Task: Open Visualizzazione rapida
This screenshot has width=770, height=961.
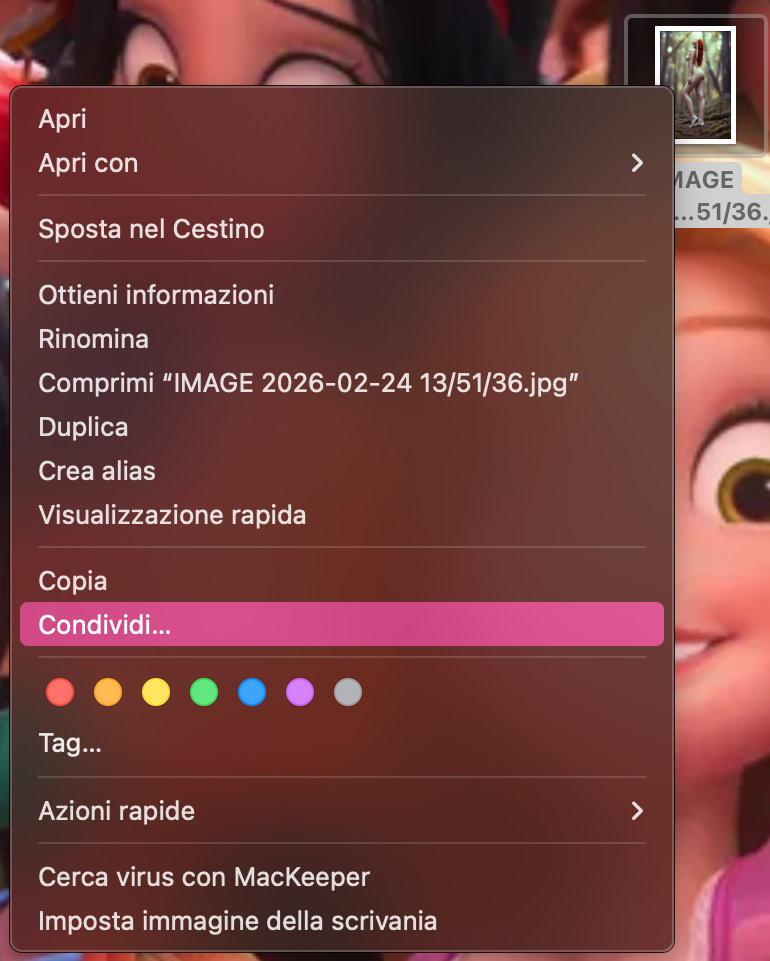Action: click(341, 515)
